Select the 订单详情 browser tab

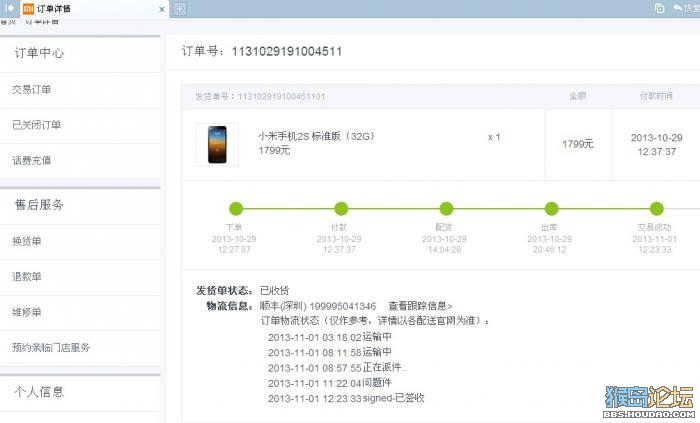click(94, 9)
